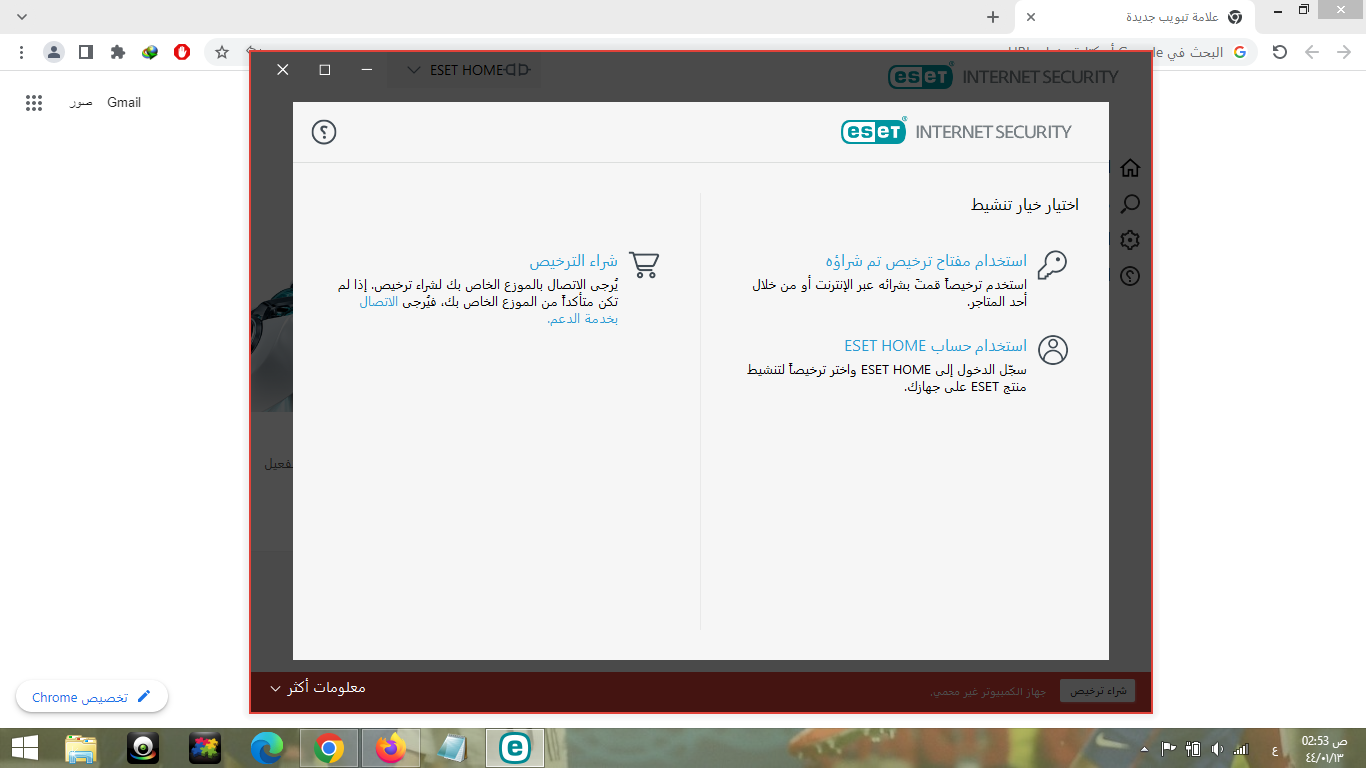The image size is (1366, 768).
Task: Click the تخصيص Chrome customize button
Action: click(x=92, y=697)
